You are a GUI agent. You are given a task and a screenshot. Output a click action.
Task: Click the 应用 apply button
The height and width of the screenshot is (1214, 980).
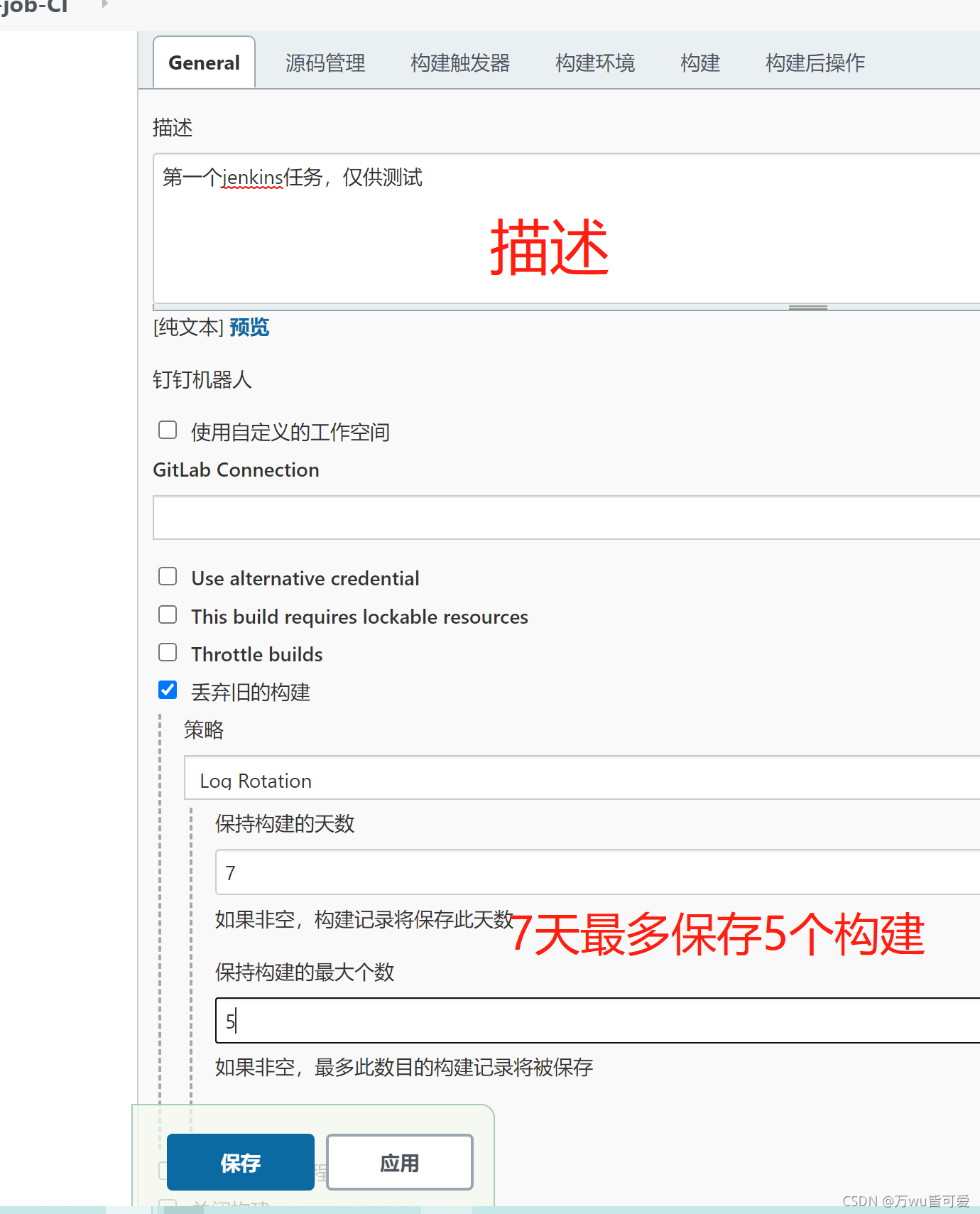tap(400, 1162)
